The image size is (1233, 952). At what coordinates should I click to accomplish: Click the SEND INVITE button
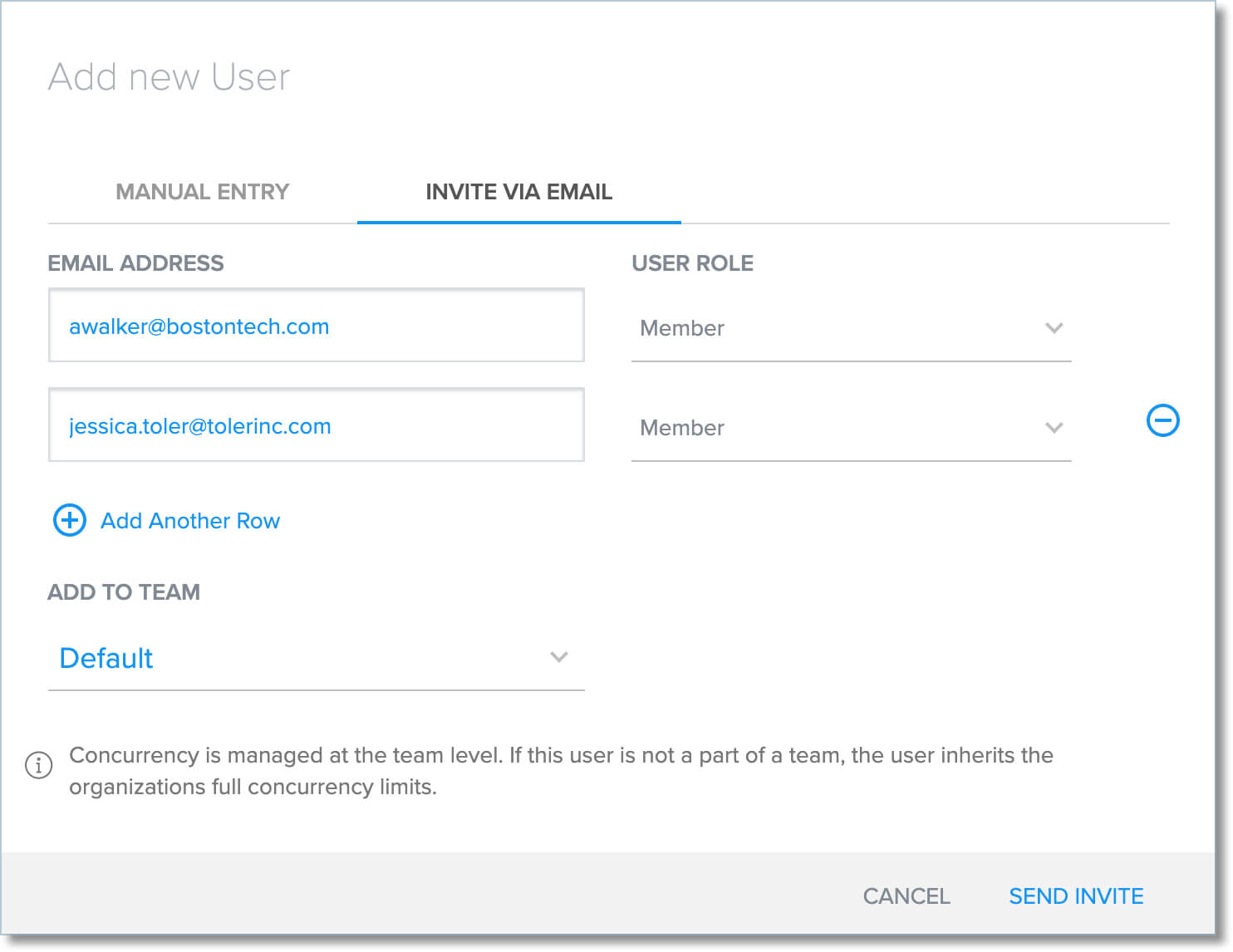[x=1076, y=896]
